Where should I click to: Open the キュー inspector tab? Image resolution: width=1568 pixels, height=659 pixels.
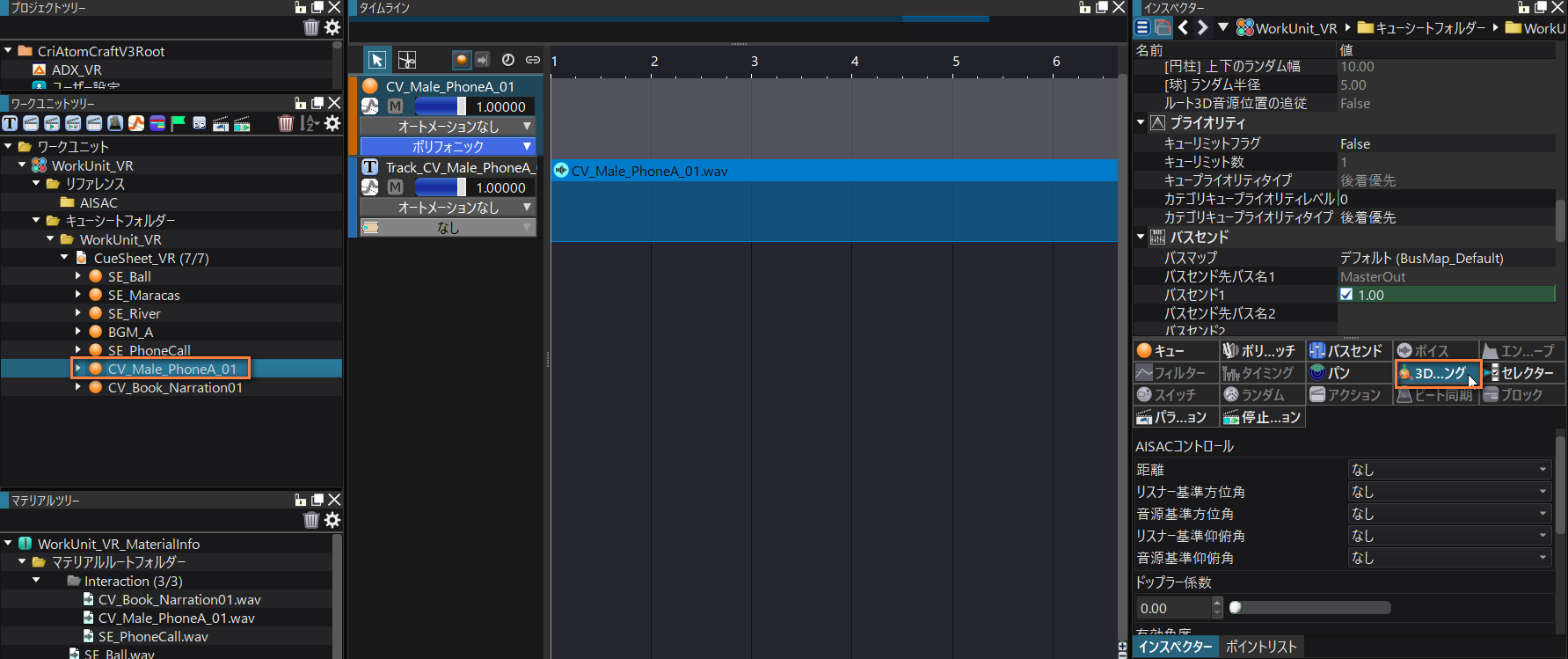point(1176,350)
